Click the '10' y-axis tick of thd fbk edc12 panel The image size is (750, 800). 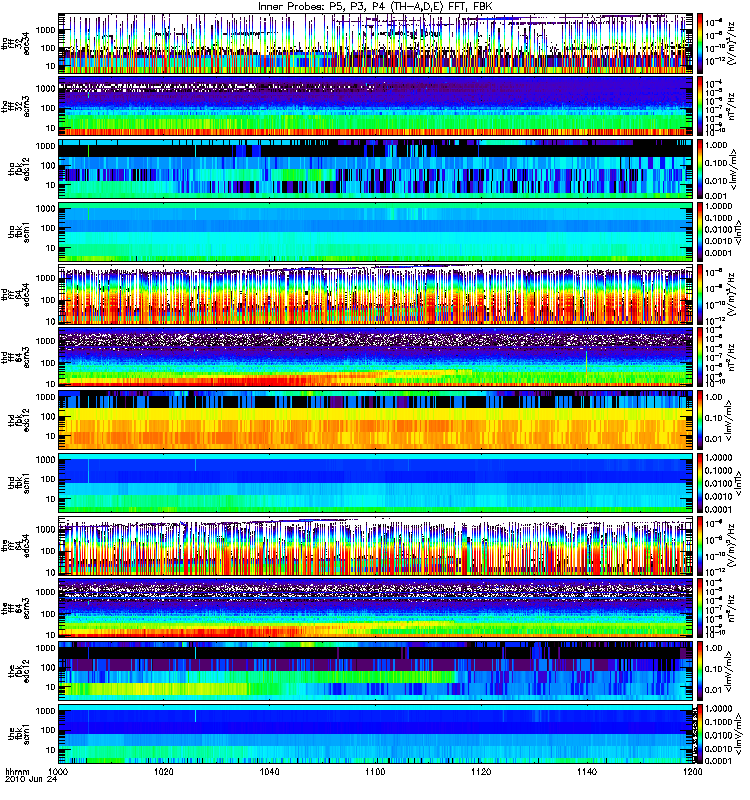[51, 436]
